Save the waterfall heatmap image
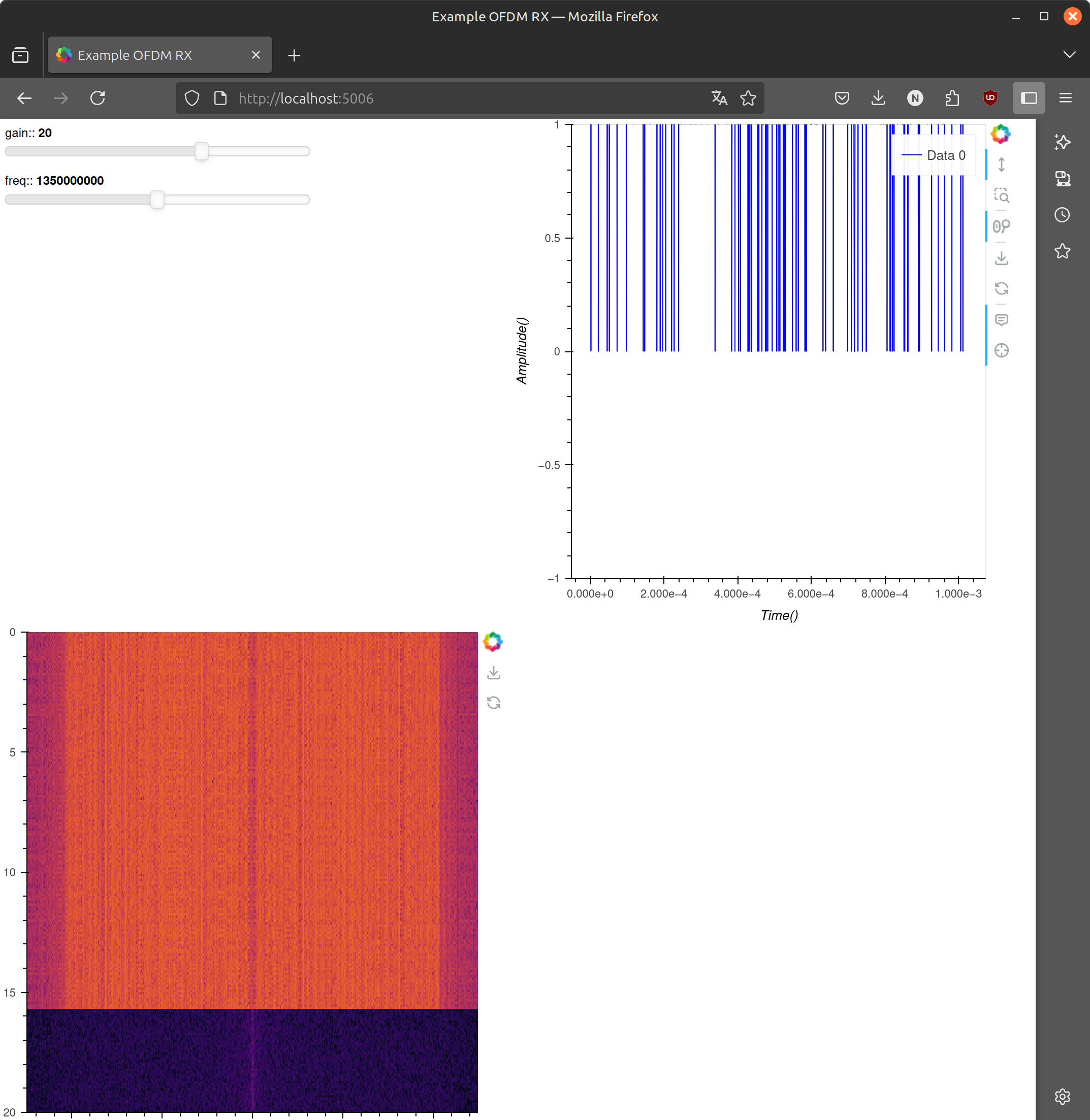 (494, 673)
